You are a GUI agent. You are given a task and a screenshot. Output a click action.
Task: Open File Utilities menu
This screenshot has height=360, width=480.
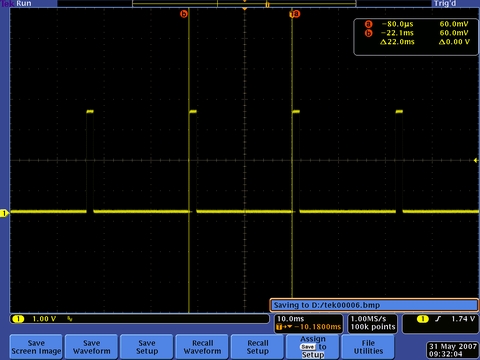tap(368, 347)
